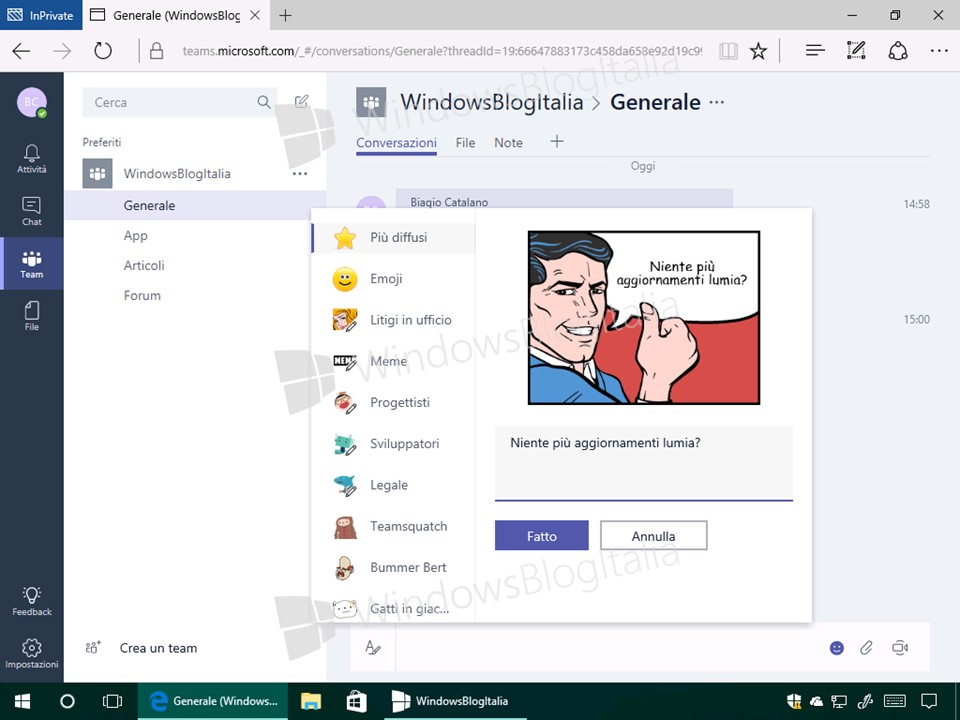Screen dimensions: 960x720
Task: Select the Gatti in giac... sticker category
Action: 393,609
